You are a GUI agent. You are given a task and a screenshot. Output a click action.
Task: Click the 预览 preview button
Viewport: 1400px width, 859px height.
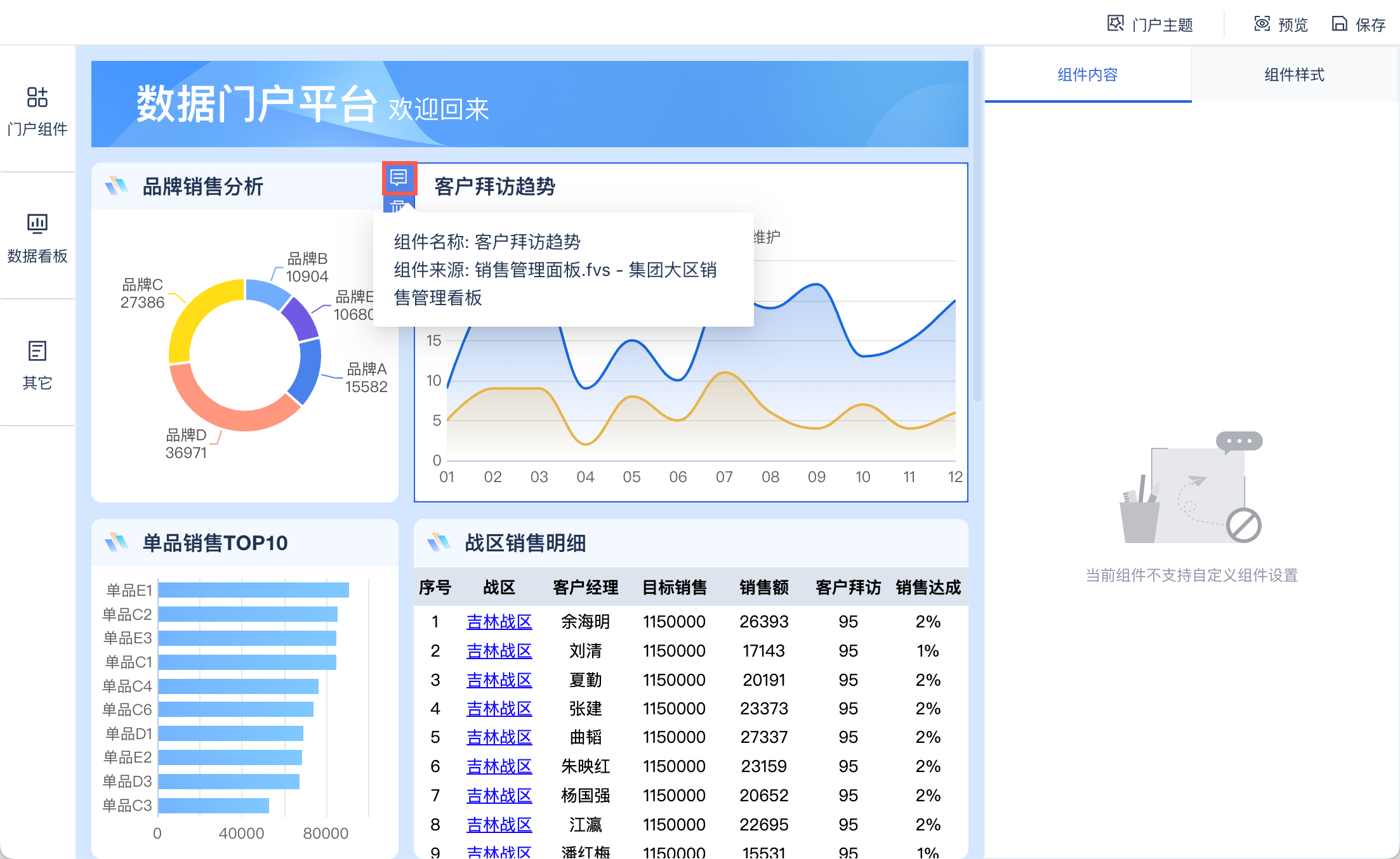pyautogui.click(x=1281, y=25)
